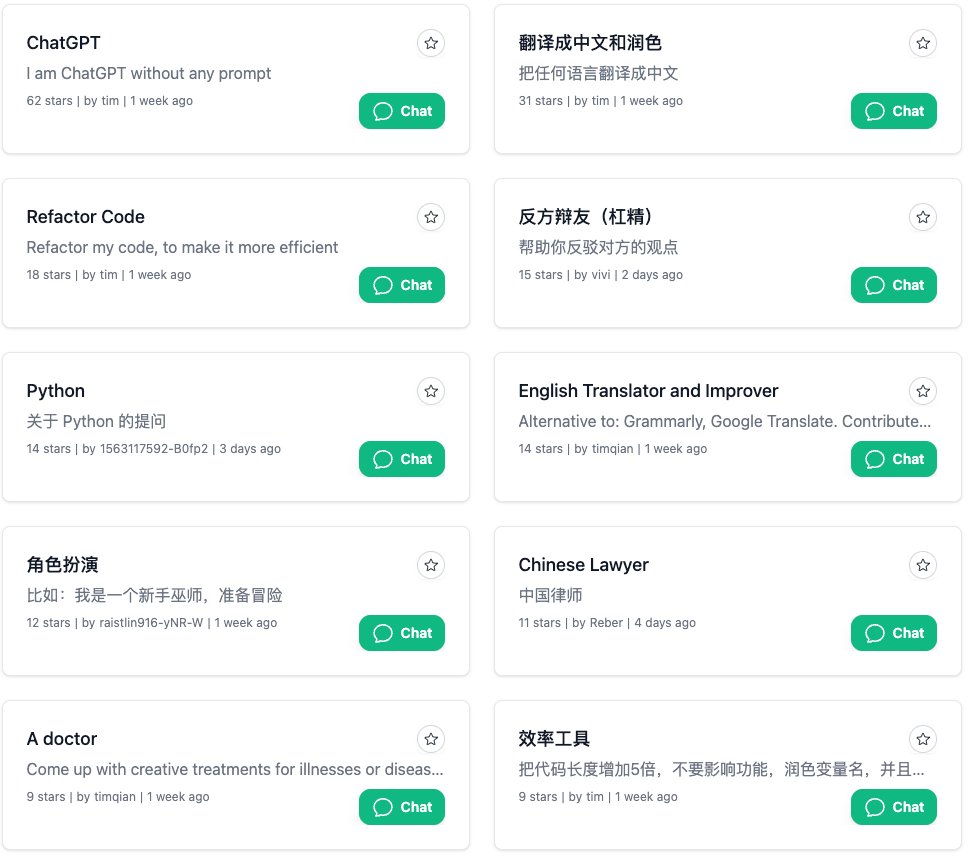Toggle star on the A doctor card

(x=431, y=739)
